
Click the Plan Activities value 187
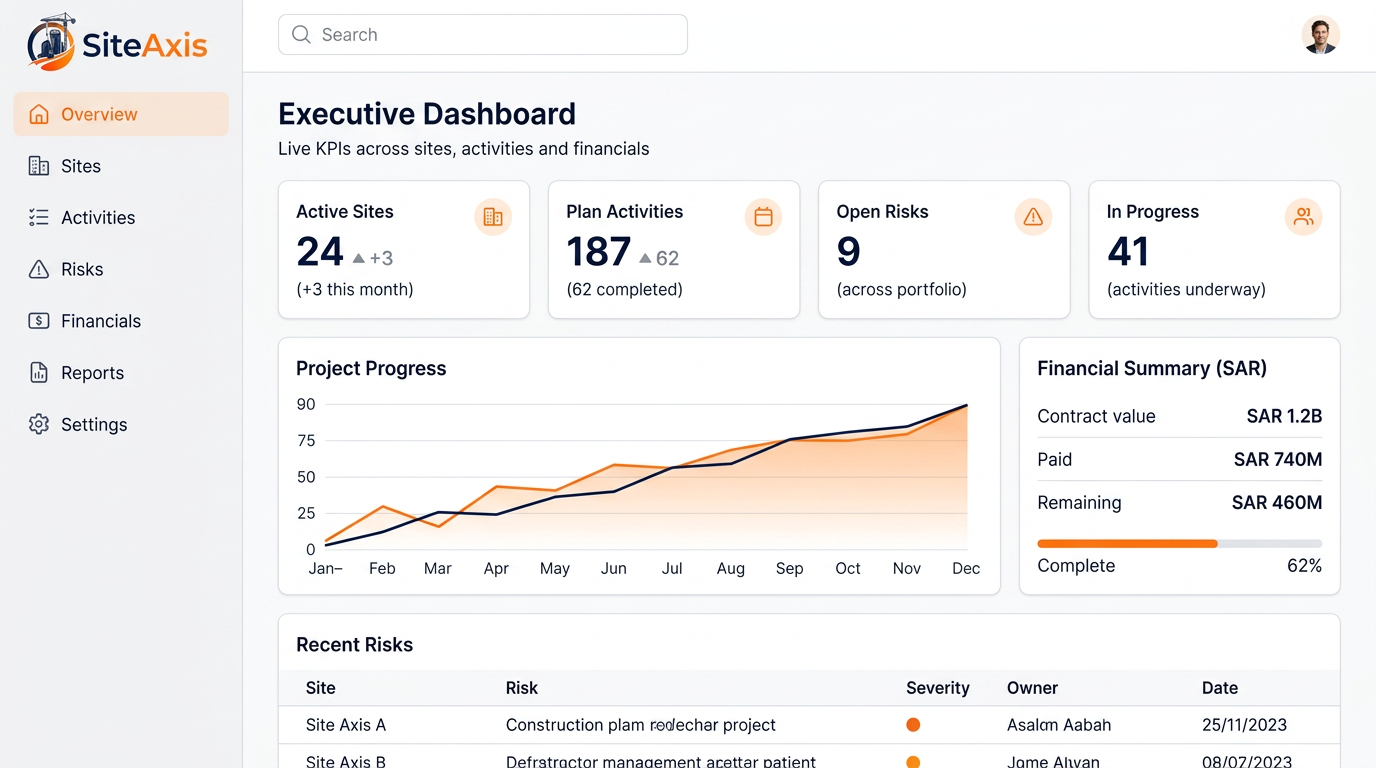tap(599, 252)
